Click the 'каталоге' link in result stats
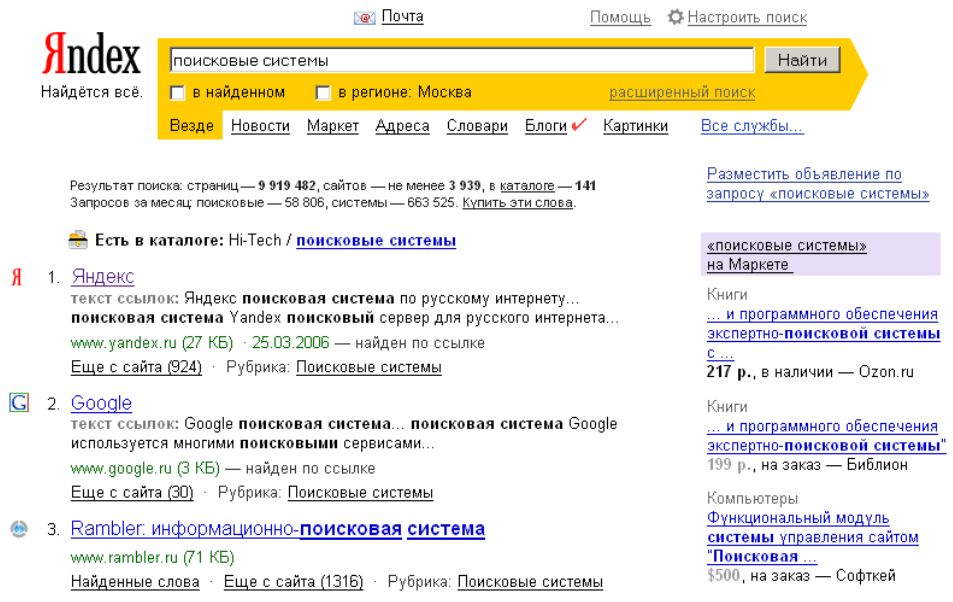The image size is (953, 602). (527, 186)
